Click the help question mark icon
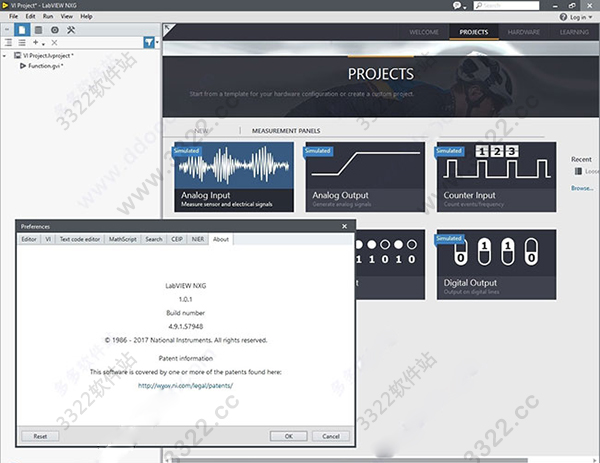 563,17
